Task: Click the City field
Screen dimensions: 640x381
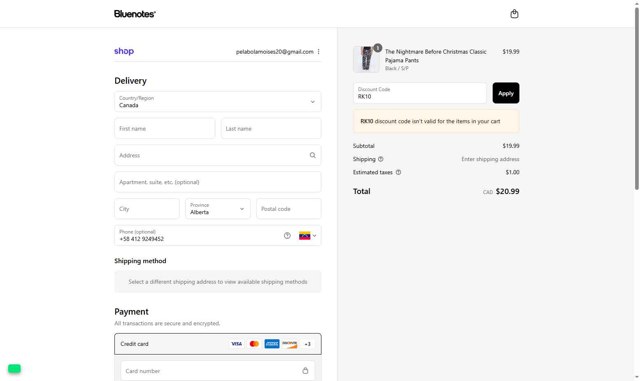Action: (147, 209)
